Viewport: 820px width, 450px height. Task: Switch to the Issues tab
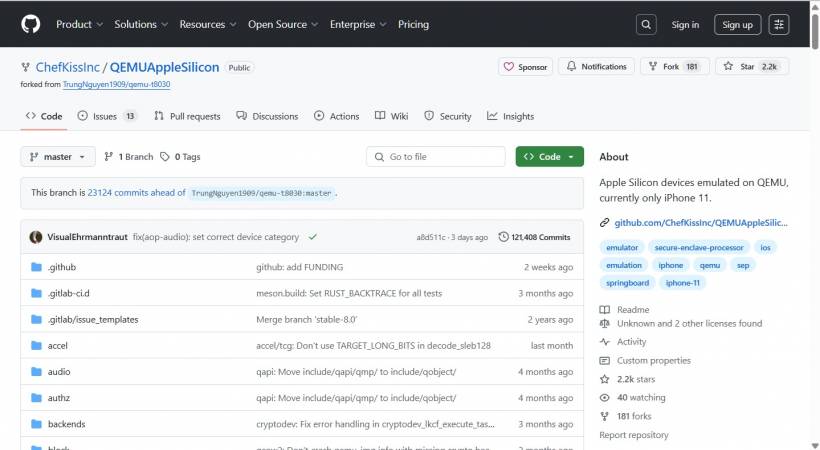pos(107,116)
